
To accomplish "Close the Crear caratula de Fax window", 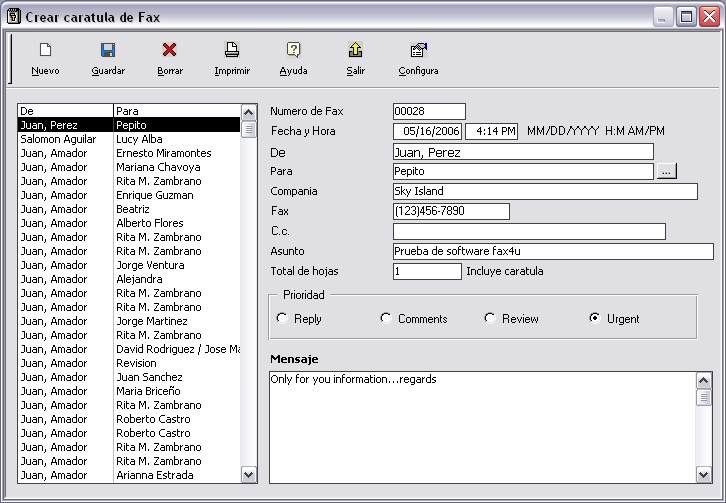I will coord(709,17).
